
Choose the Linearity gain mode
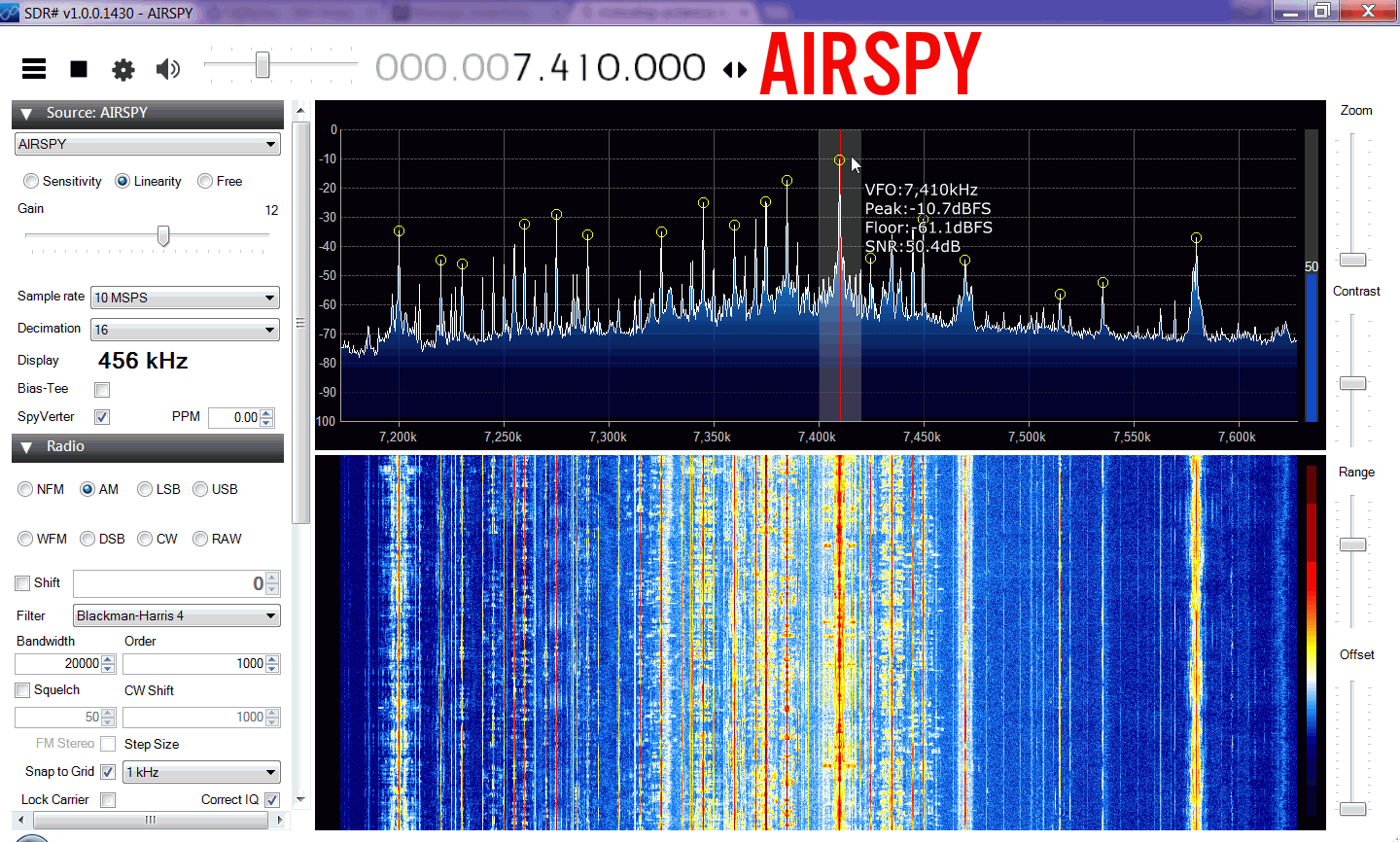(122, 182)
